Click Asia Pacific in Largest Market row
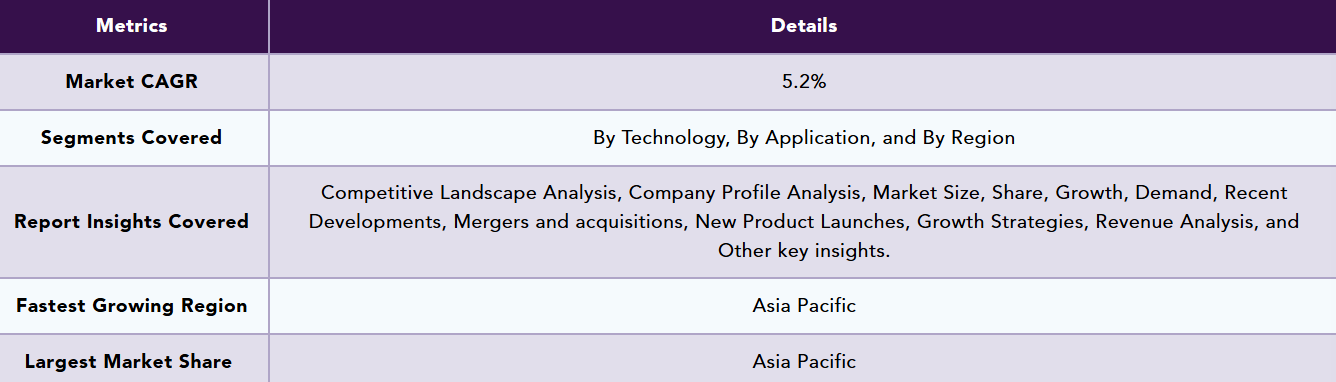 [x=804, y=362]
